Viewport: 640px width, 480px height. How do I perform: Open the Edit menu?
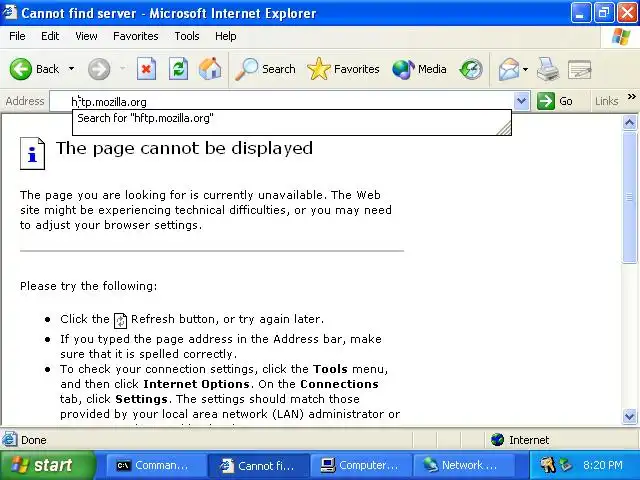50,36
